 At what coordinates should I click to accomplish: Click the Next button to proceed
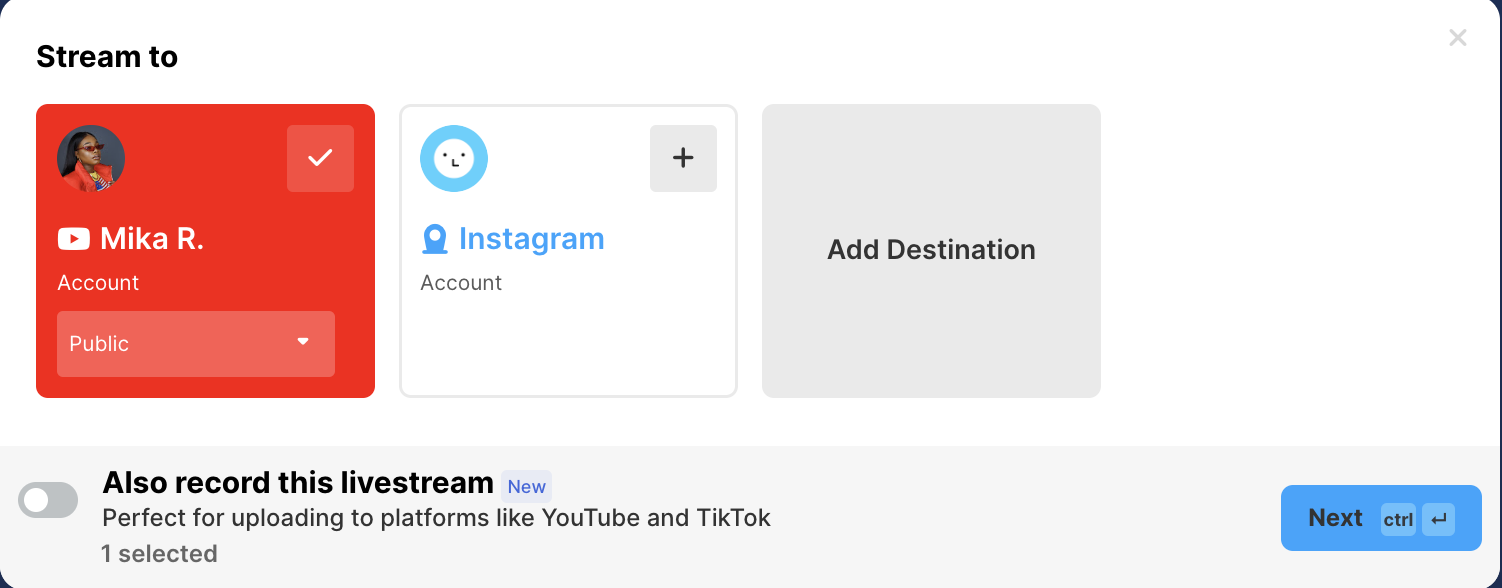pos(1335,518)
